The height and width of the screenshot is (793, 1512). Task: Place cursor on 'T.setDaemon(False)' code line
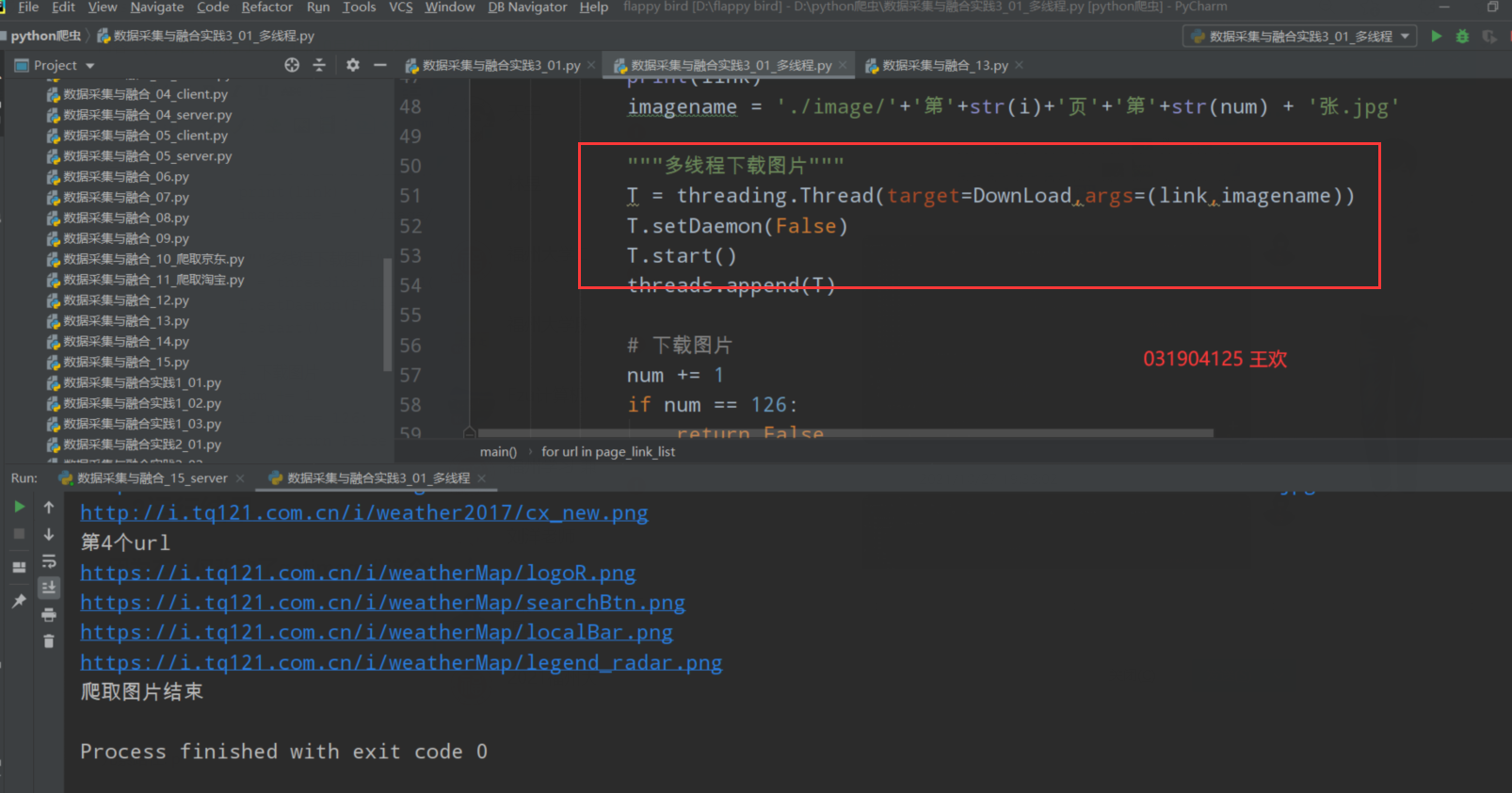737,226
